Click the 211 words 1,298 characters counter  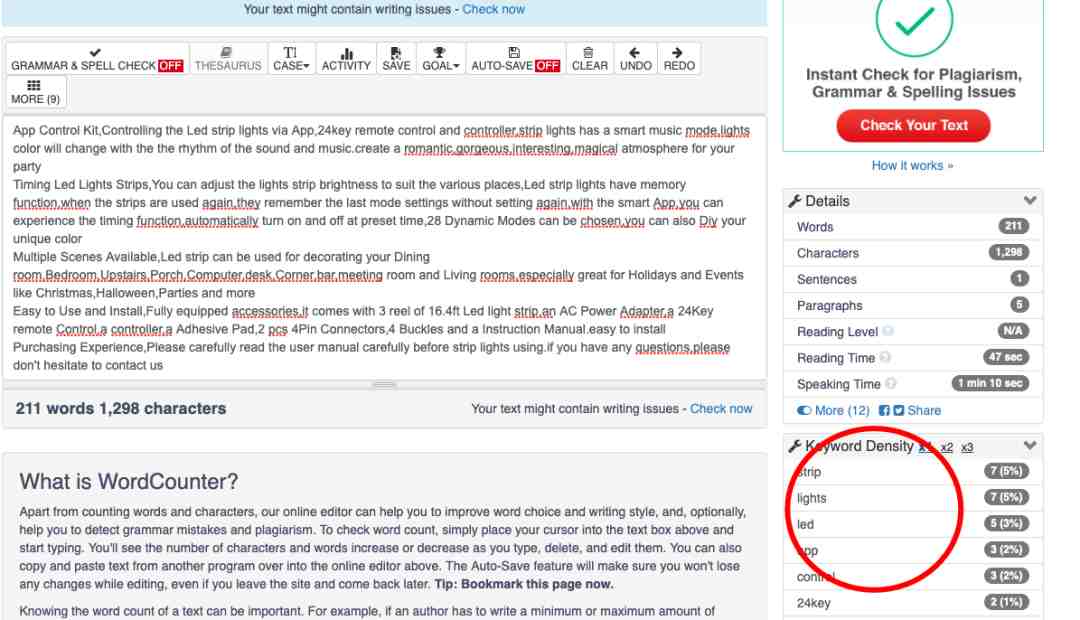(x=121, y=409)
